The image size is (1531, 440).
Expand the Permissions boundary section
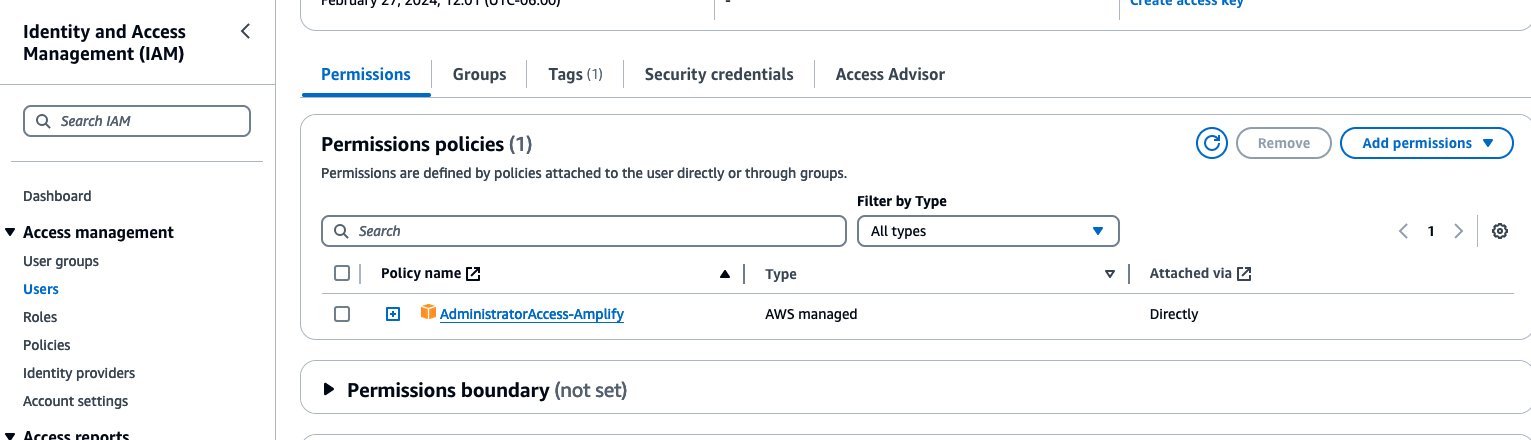(x=329, y=390)
